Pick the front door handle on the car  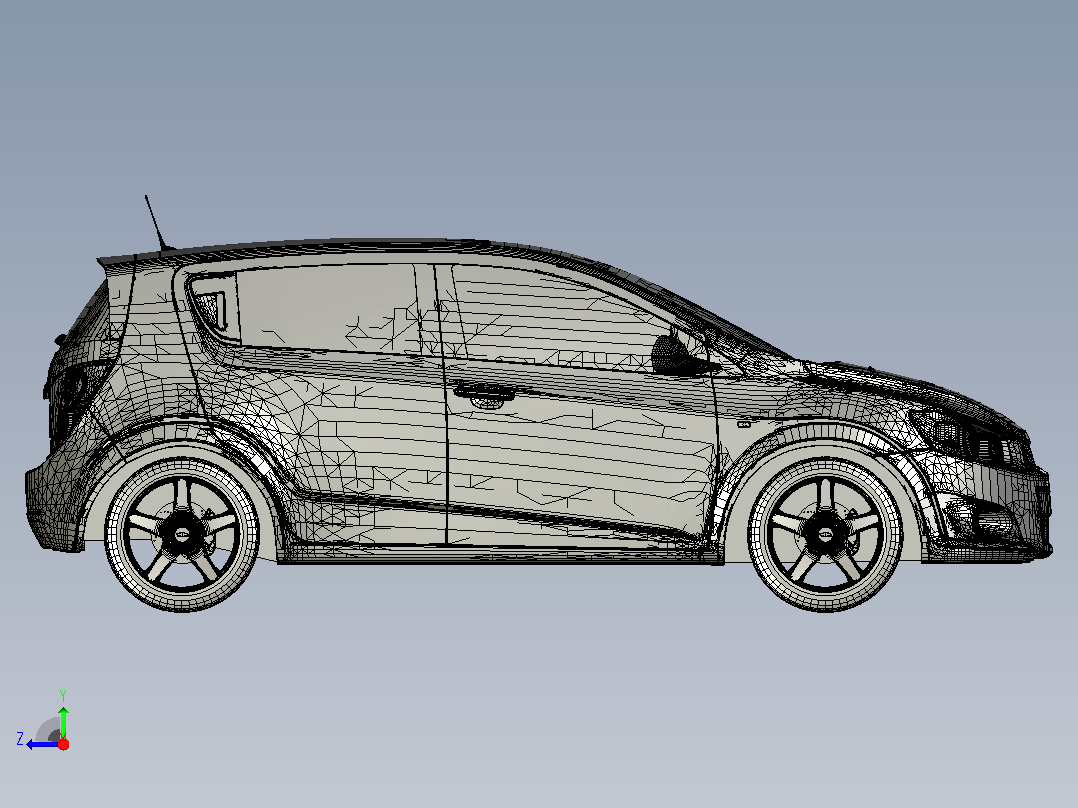click(485, 393)
